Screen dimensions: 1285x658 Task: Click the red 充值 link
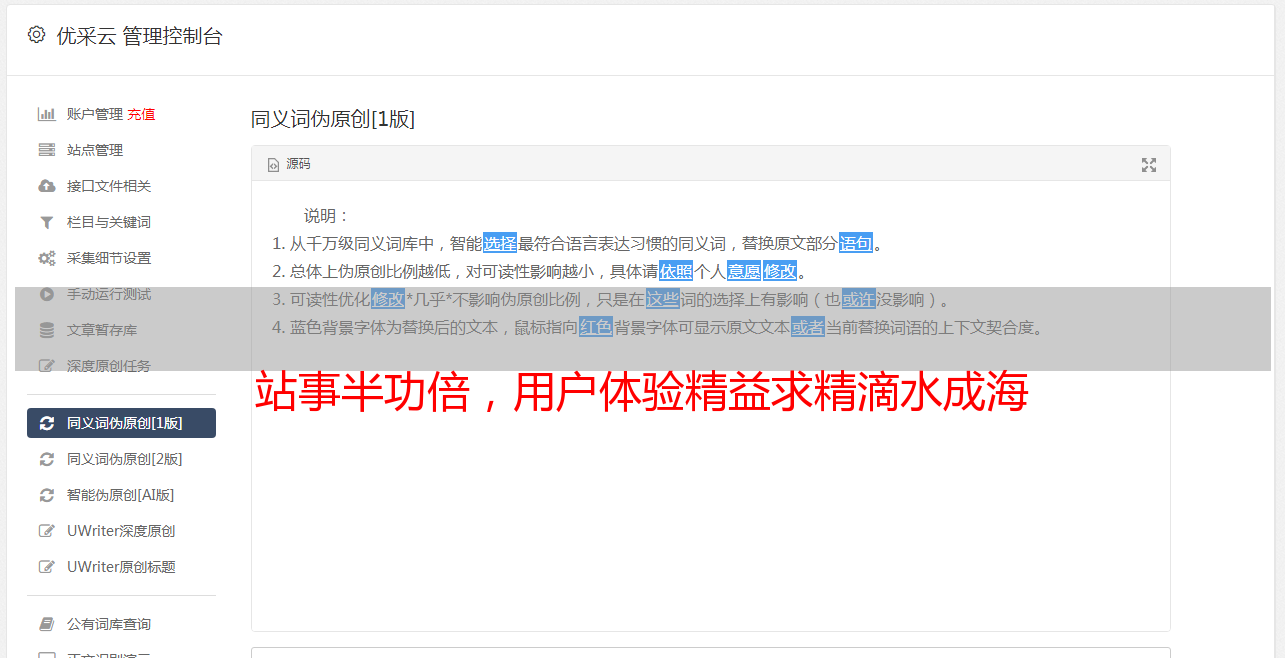click(141, 114)
